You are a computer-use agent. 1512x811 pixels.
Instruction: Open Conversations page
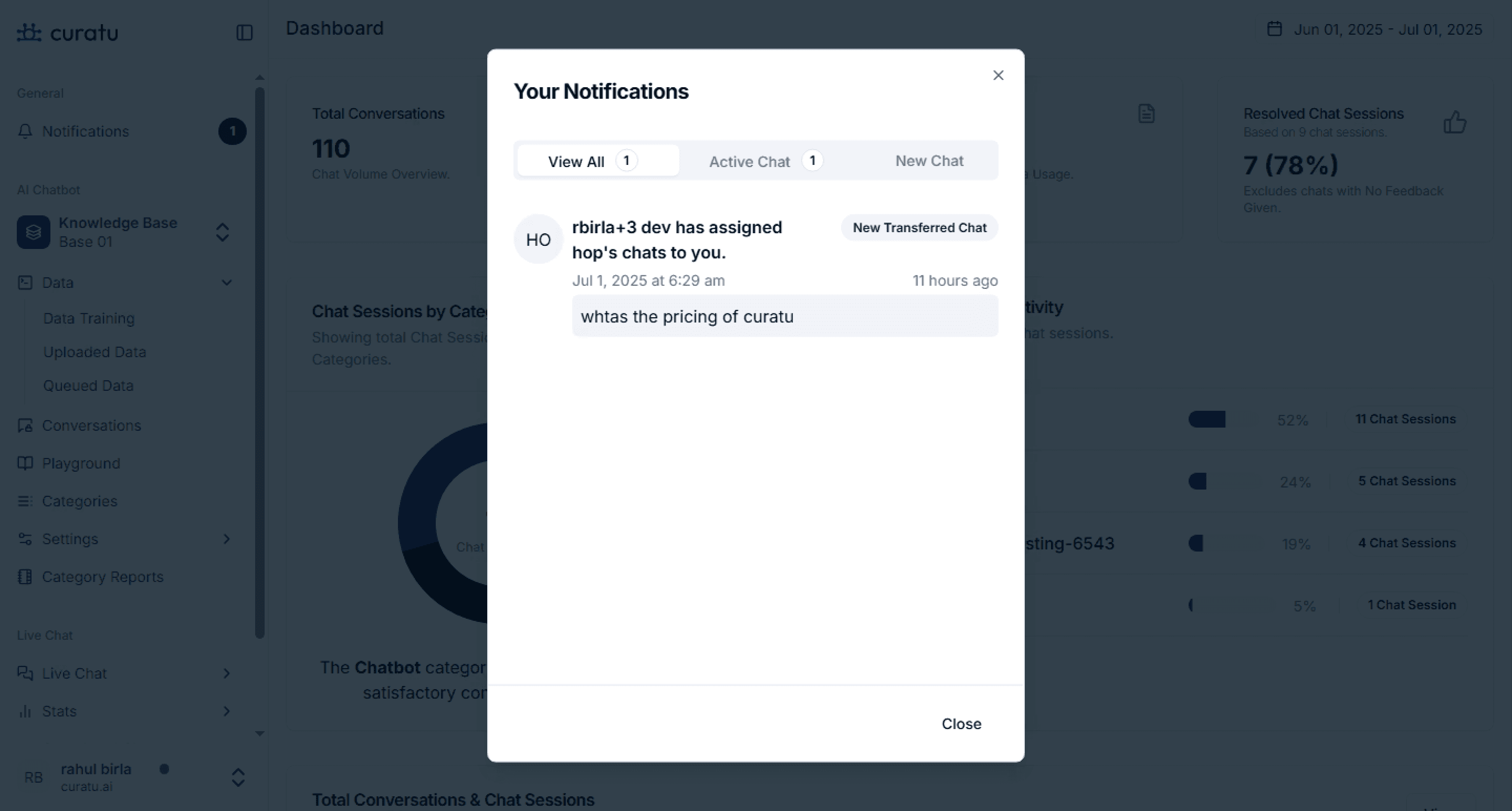[91, 425]
